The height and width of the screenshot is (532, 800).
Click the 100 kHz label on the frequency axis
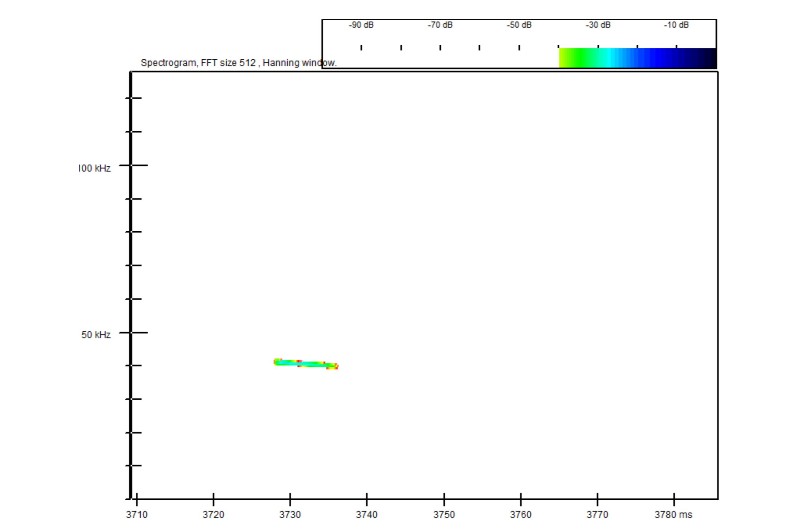pyautogui.click(x=94, y=168)
